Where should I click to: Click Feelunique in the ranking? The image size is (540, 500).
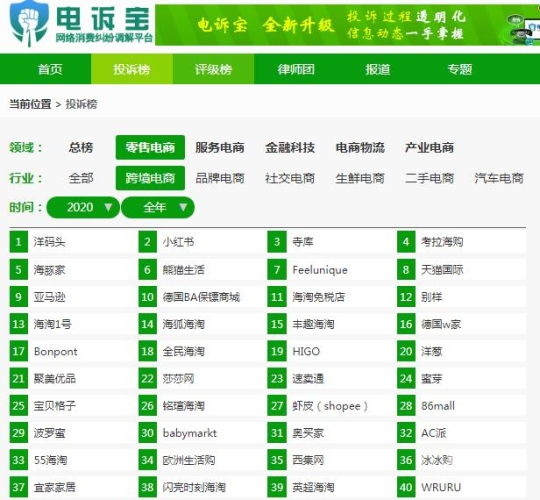pos(320,270)
